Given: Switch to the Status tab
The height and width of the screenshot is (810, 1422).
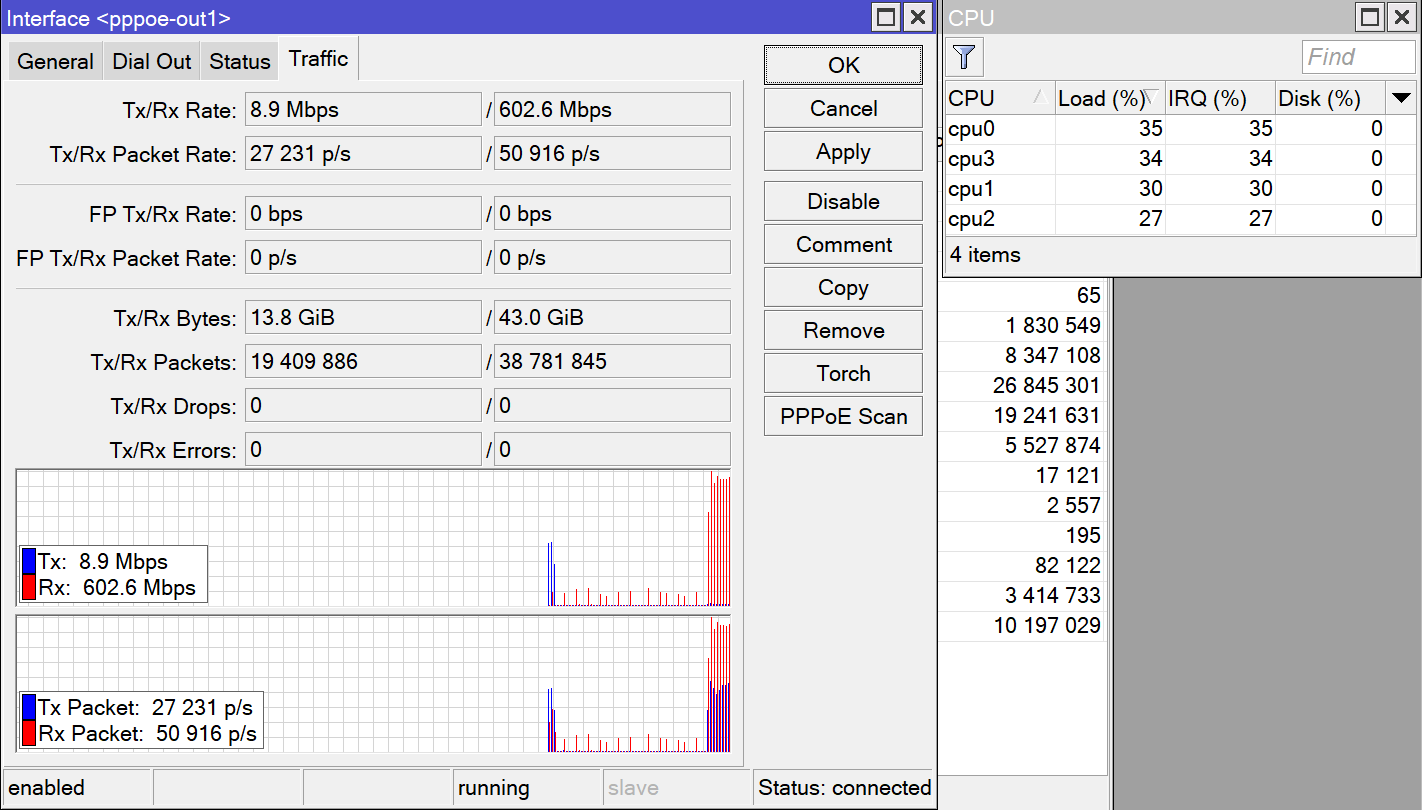Looking at the screenshot, I should click(x=240, y=61).
